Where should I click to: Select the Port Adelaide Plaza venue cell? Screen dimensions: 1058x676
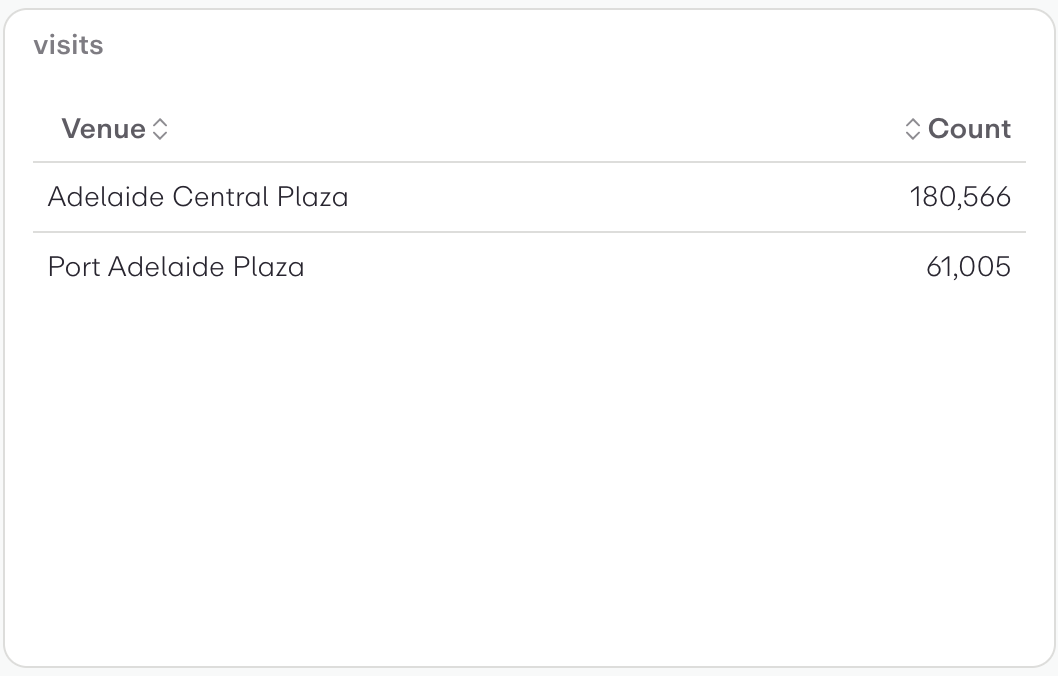[176, 267]
